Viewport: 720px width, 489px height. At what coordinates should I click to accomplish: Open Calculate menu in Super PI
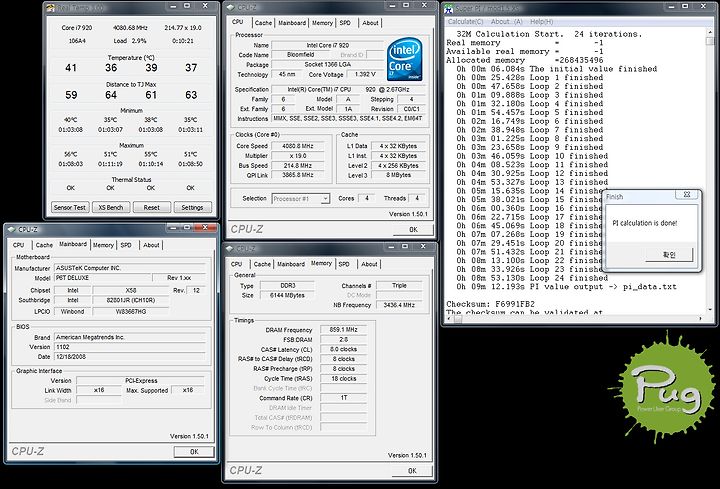pos(466,22)
